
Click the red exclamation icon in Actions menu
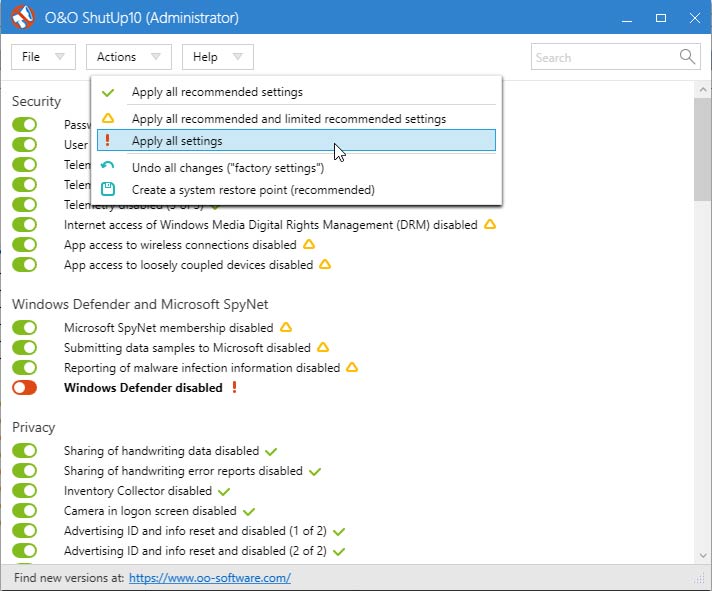pyautogui.click(x=108, y=140)
